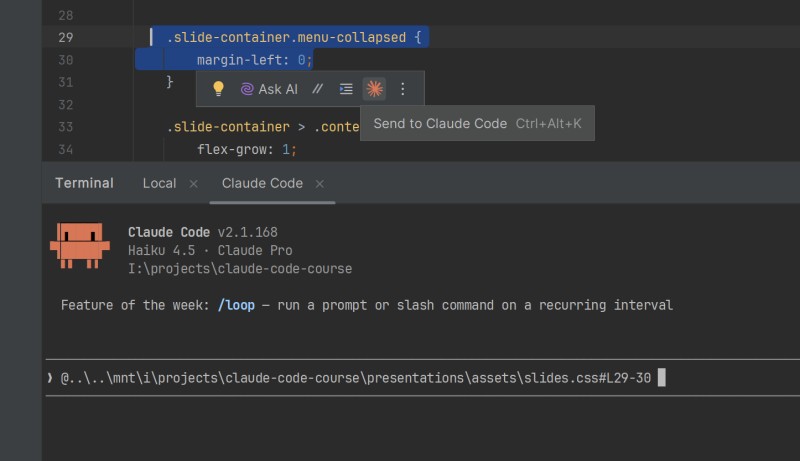This screenshot has height=461, width=800.
Task: Click the Send to Claude Code tooltip
Action: coord(477,123)
